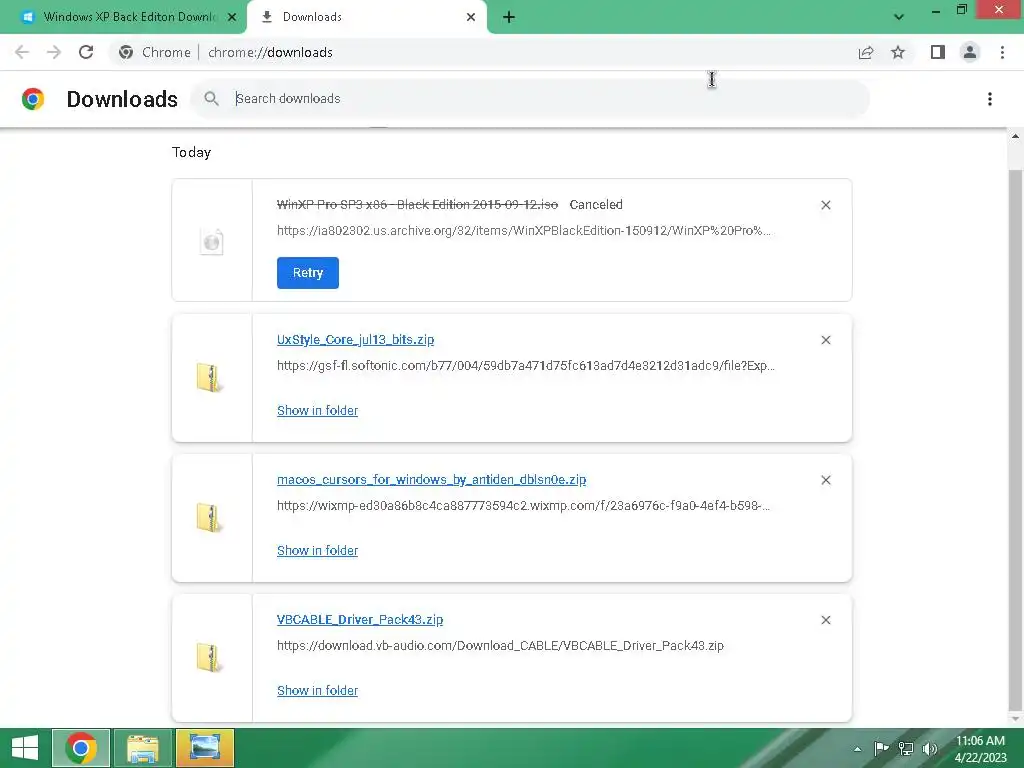This screenshot has height=768, width=1024.
Task: Show UxStyle_Core zip in folder
Action: pos(317,410)
